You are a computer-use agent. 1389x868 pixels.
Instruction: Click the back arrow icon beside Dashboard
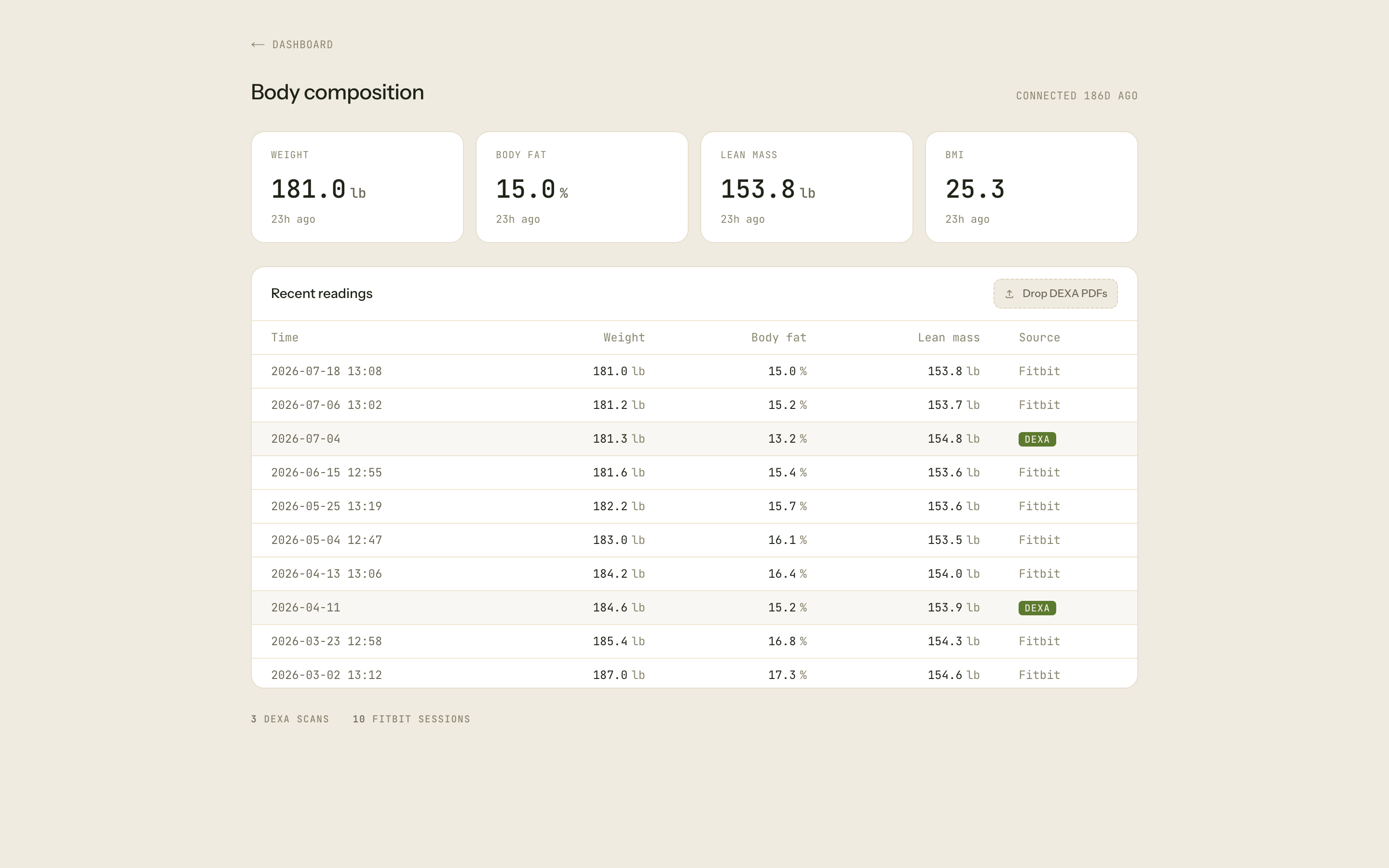point(258,45)
